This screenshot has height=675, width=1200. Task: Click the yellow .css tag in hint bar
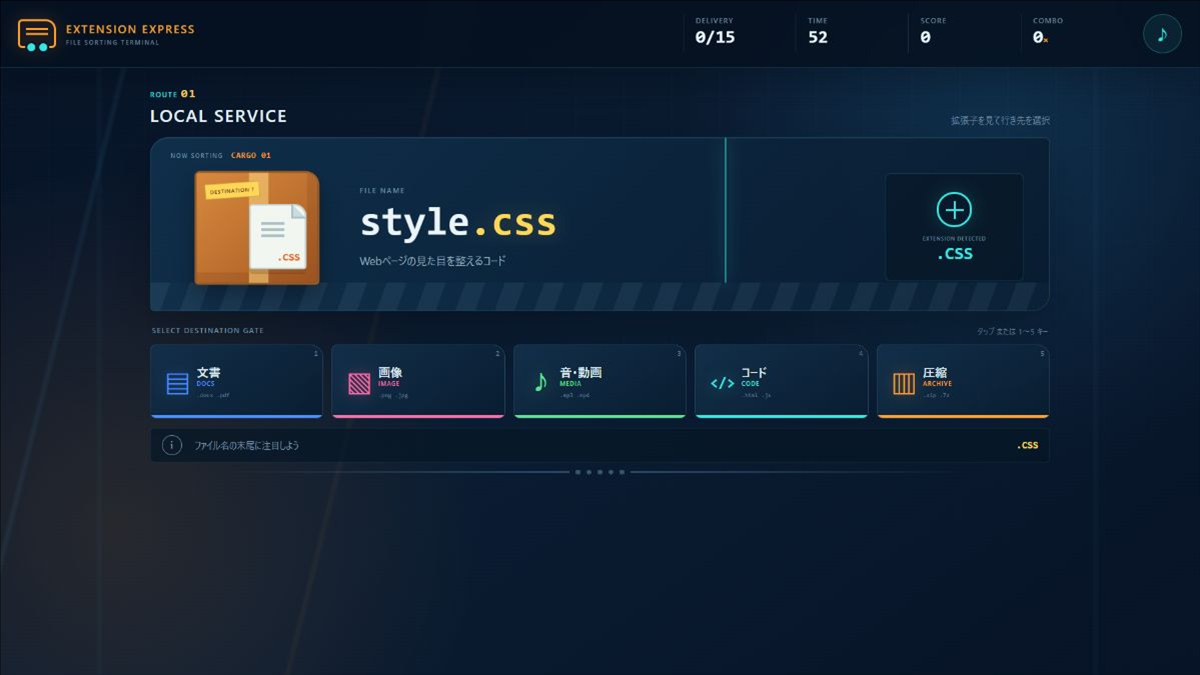[1027, 445]
